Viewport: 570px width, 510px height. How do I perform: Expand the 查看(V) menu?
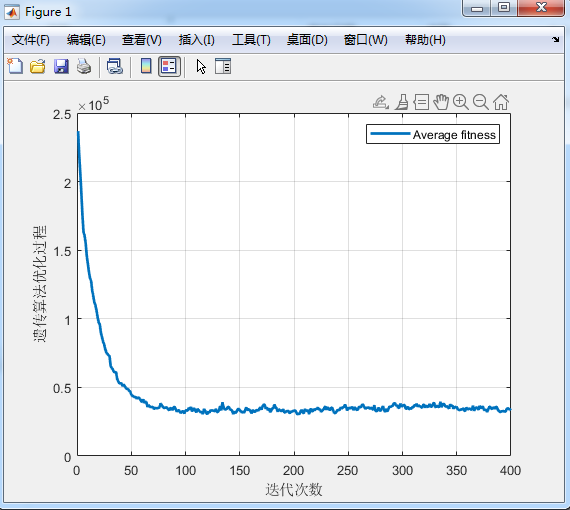coord(141,40)
